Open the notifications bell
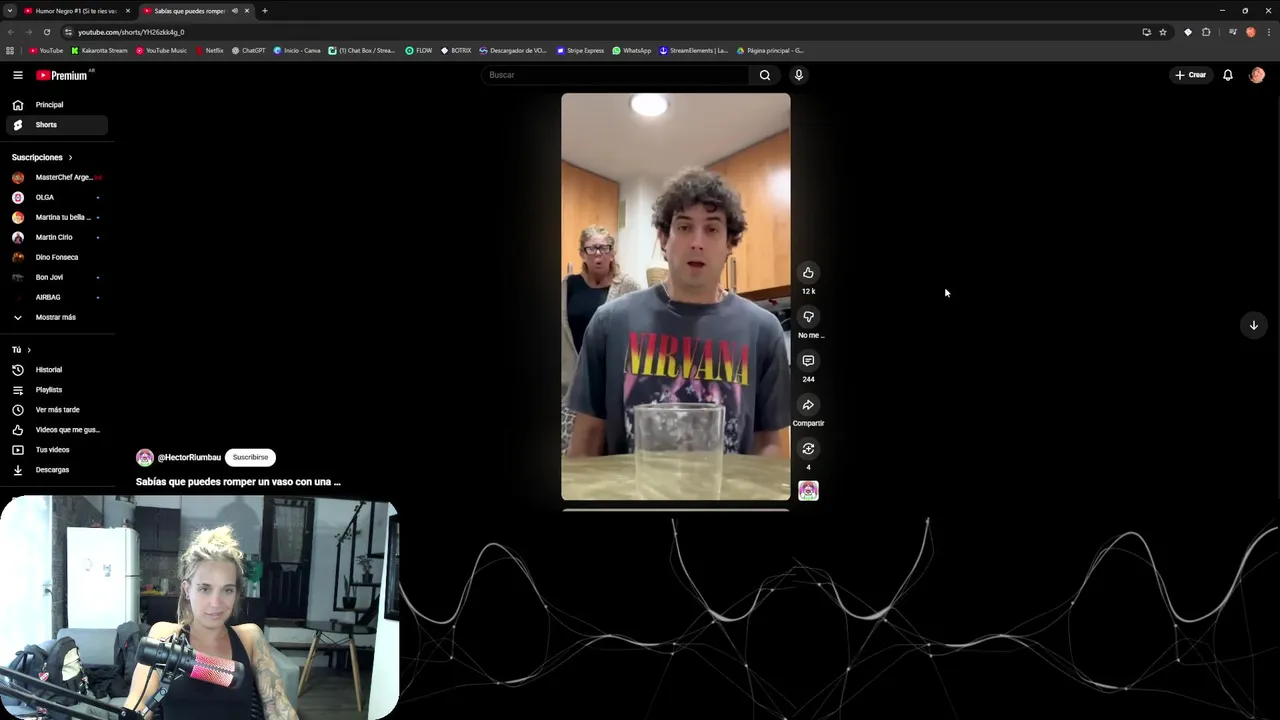The width and height of the screenshot is (1280, 720). [x=1228, y=75]
